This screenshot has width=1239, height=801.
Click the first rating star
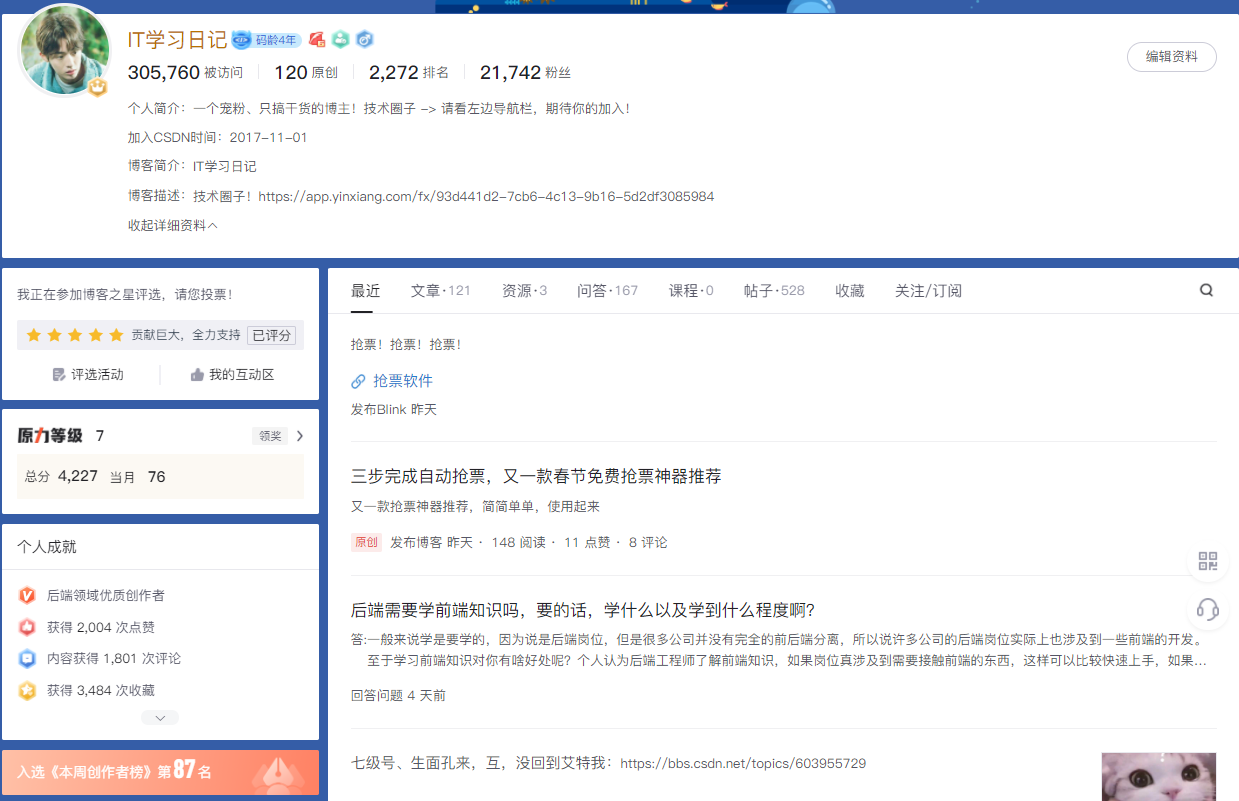pyautogui.click(x=34, y=335)
